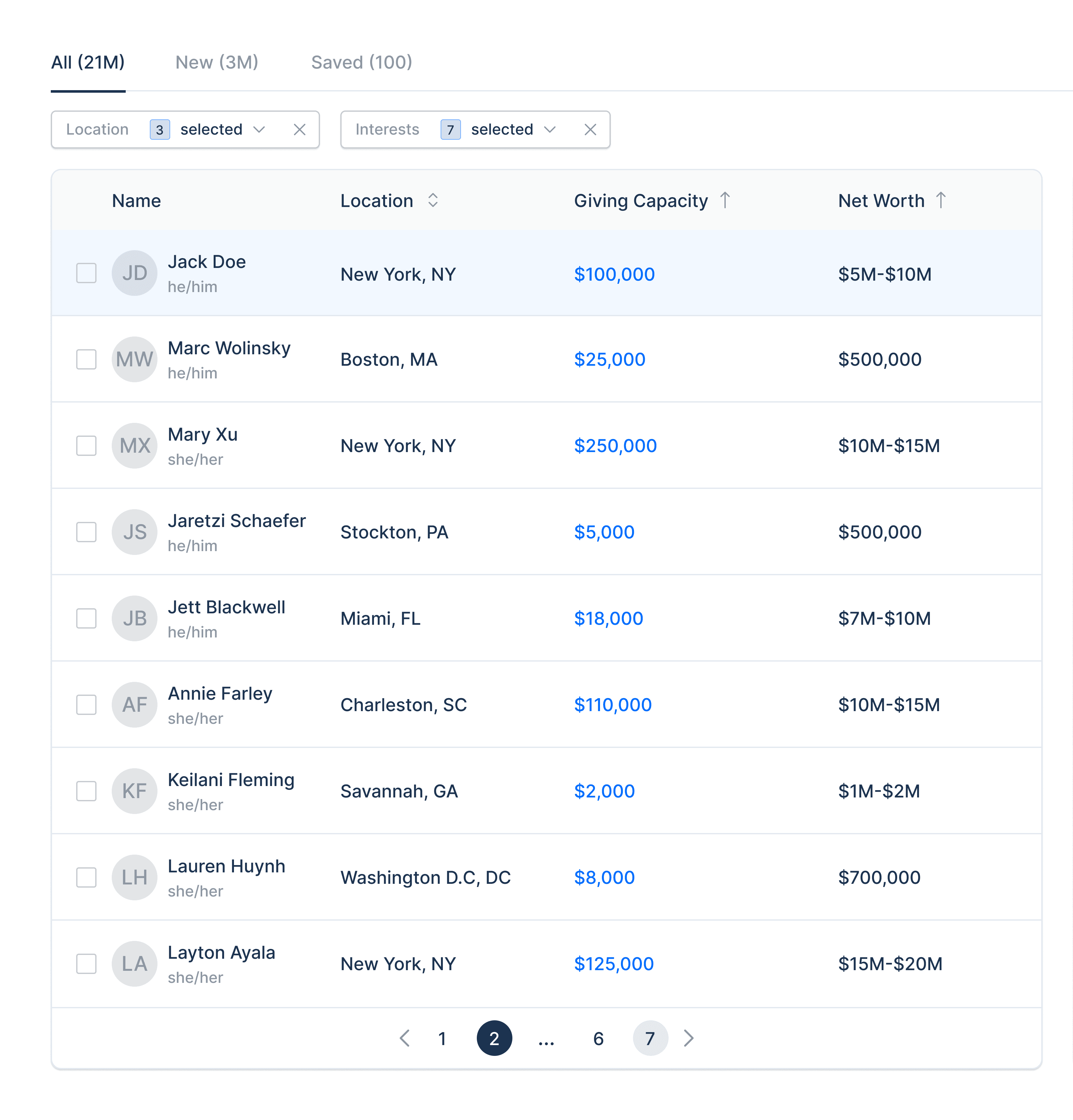
Task: Click Layton Ayala's LA avatar
Action: (134, 964)
